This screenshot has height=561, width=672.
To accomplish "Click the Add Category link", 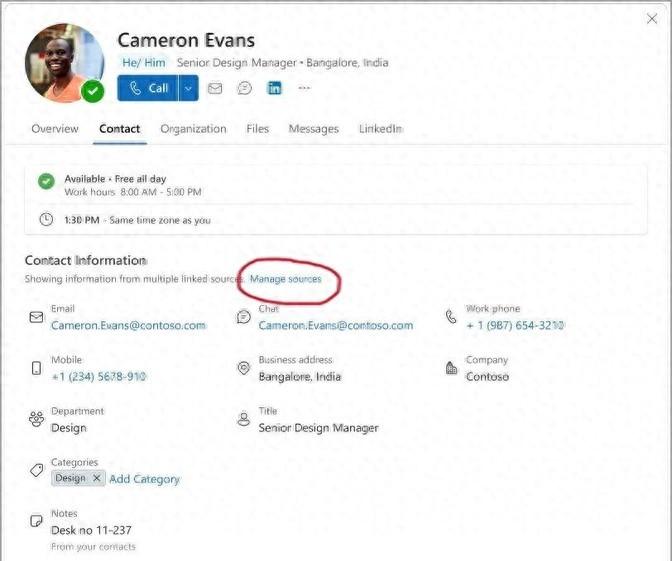I will tap(144, 479).
